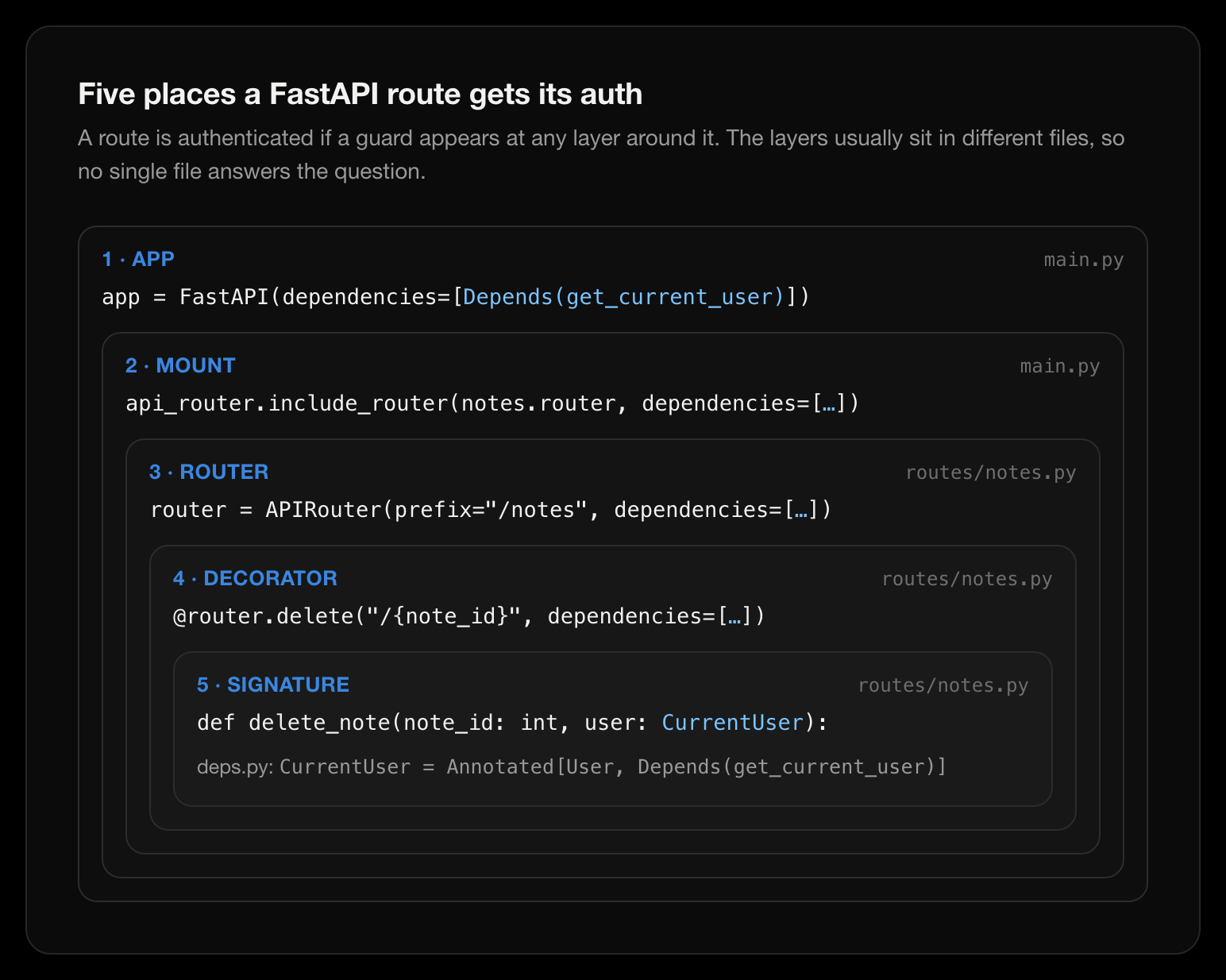The height and width of the screenshot is (980, 1226).
Task: Click the 'api_router.include_router' code line
Action: (x=492, y=403)
